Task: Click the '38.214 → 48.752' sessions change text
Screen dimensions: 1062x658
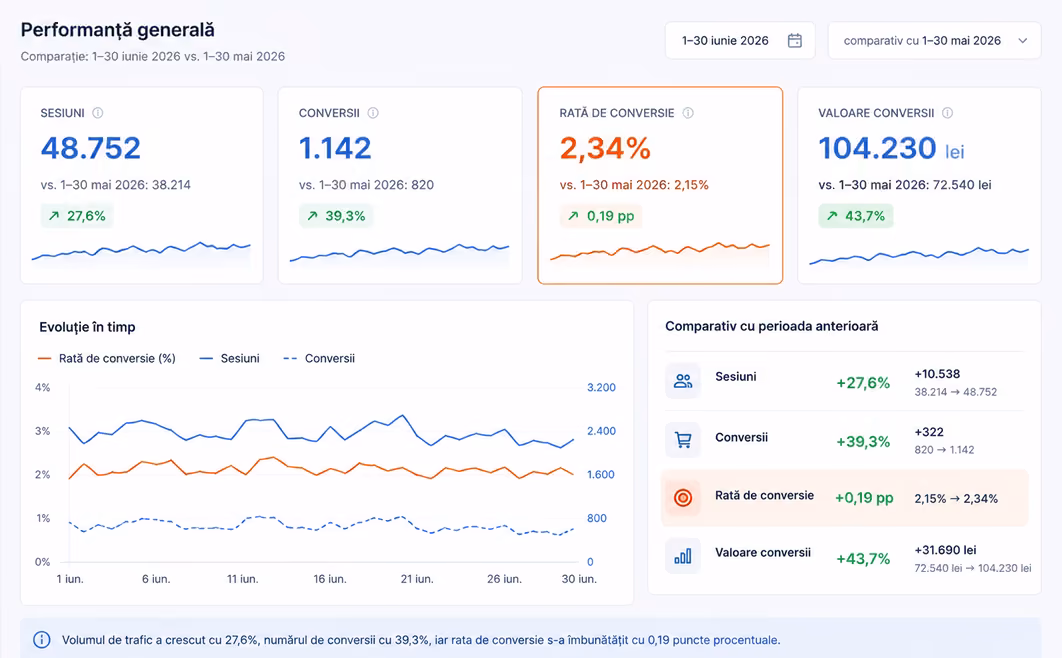Action: 956,392
